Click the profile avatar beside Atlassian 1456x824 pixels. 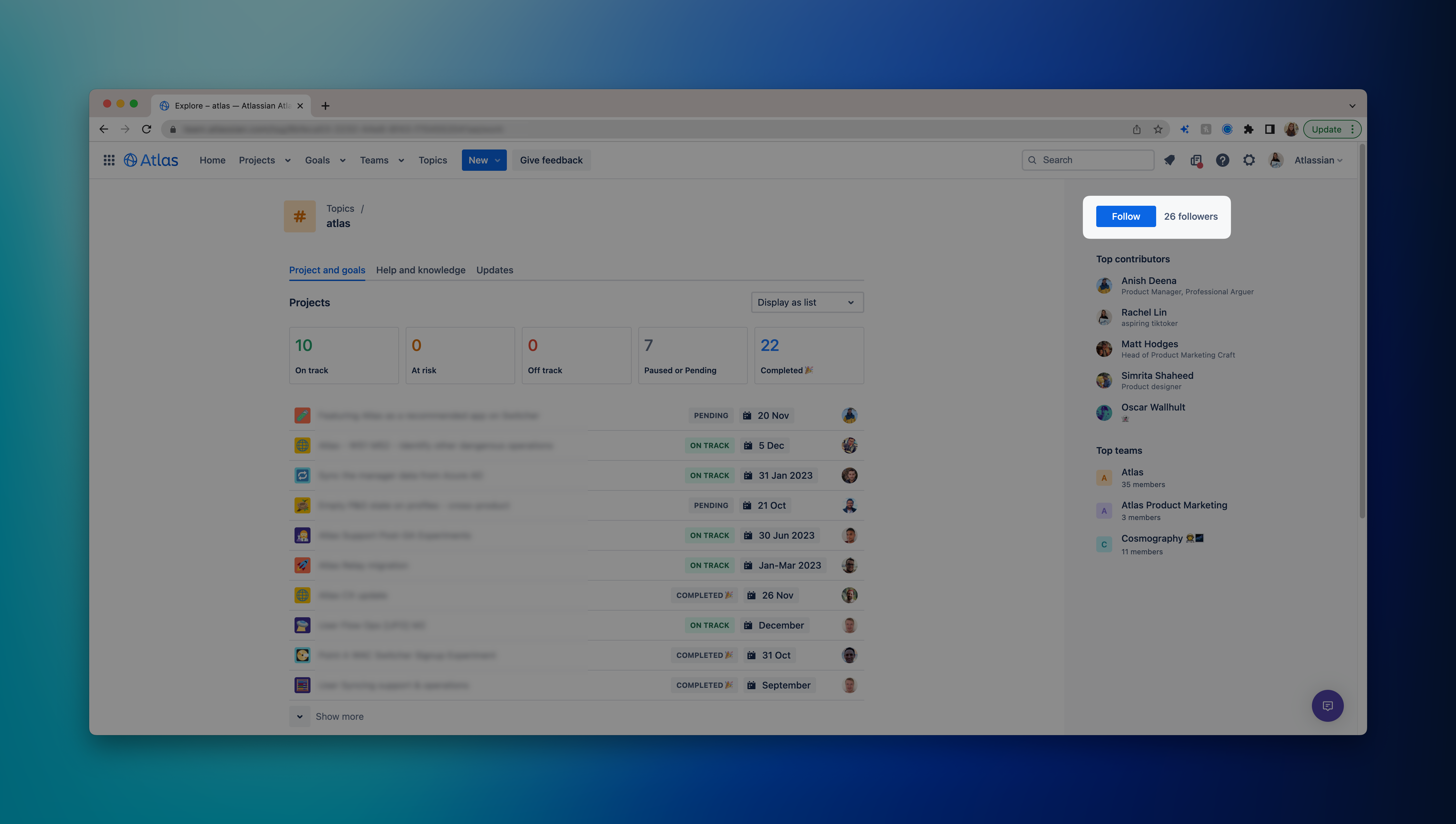(1276, 160)
